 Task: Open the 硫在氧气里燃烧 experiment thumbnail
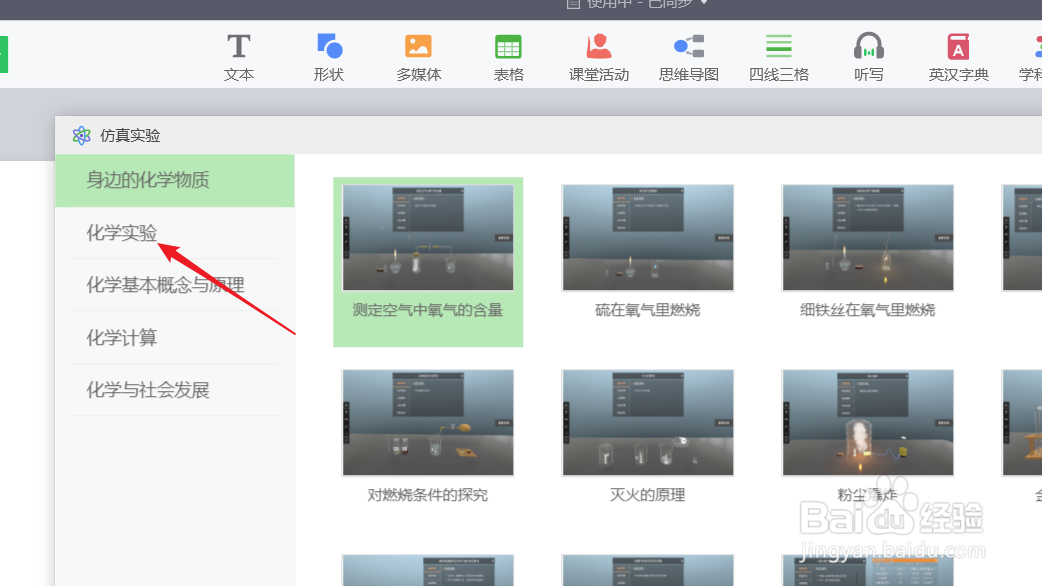pyautogui.click(x=648, y=238)
